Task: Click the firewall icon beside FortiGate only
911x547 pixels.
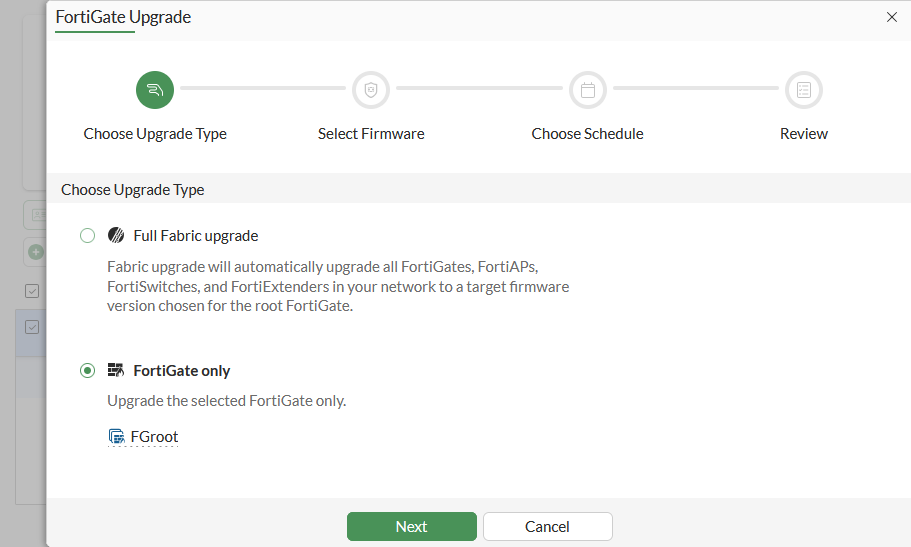Action: point(116,370)
